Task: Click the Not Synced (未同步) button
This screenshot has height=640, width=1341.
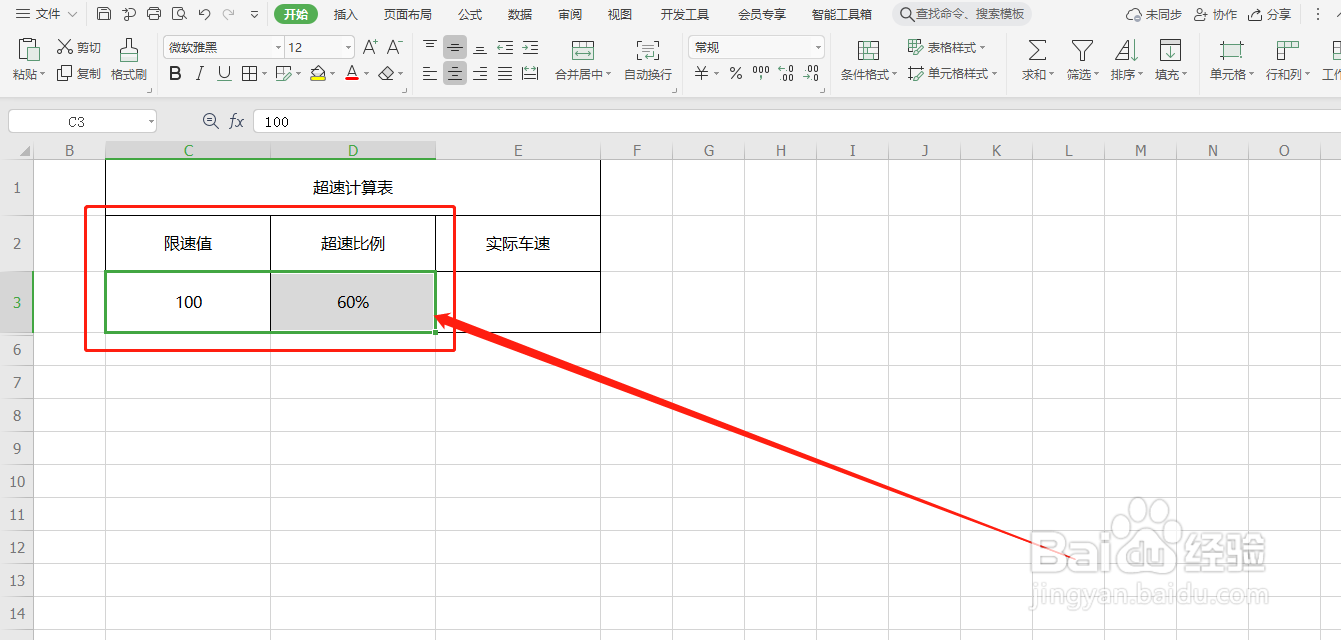Action: click(x=1153, y=14)
